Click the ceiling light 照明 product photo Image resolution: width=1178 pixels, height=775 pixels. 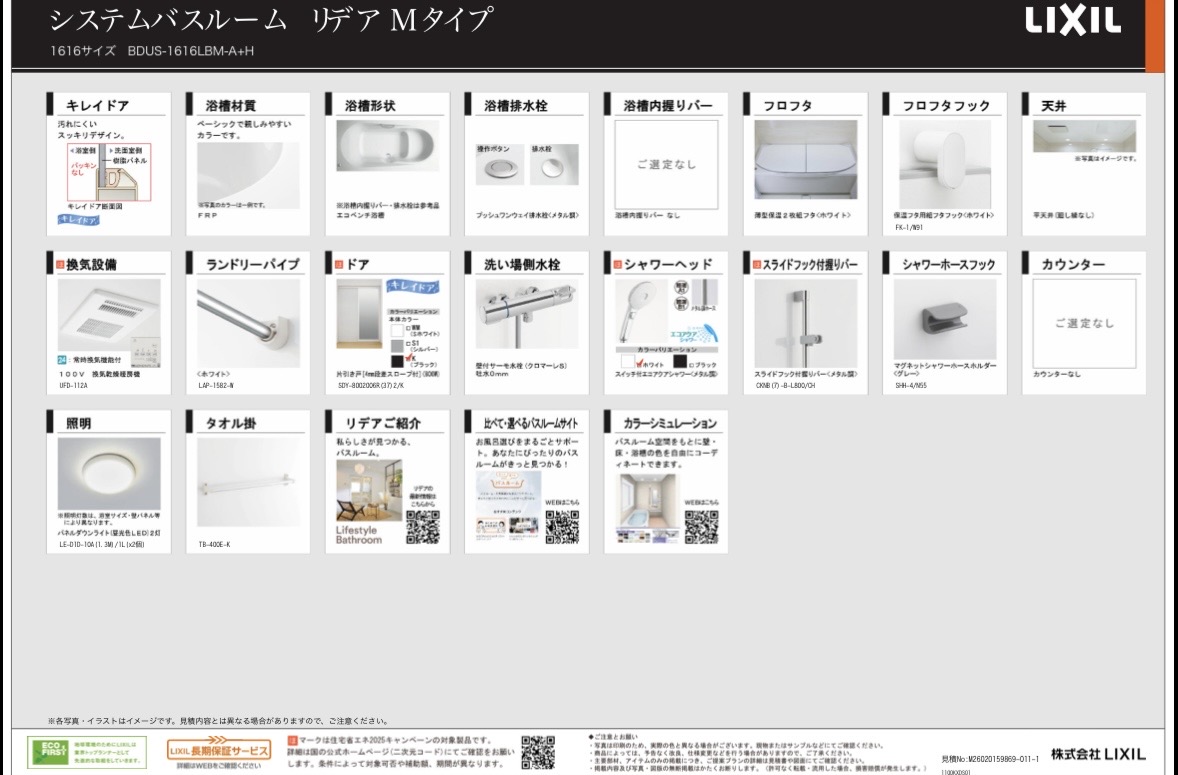(x=108, y=475)
